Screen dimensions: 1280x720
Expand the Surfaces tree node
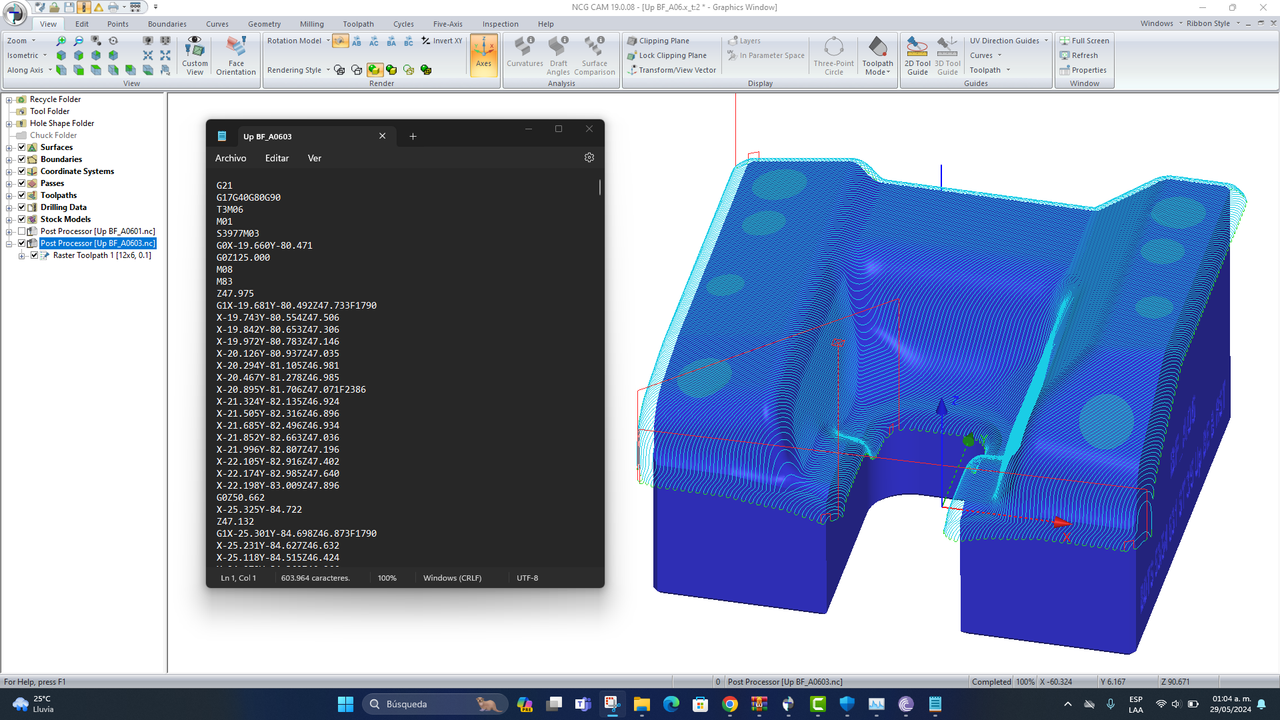pos(9,147)
